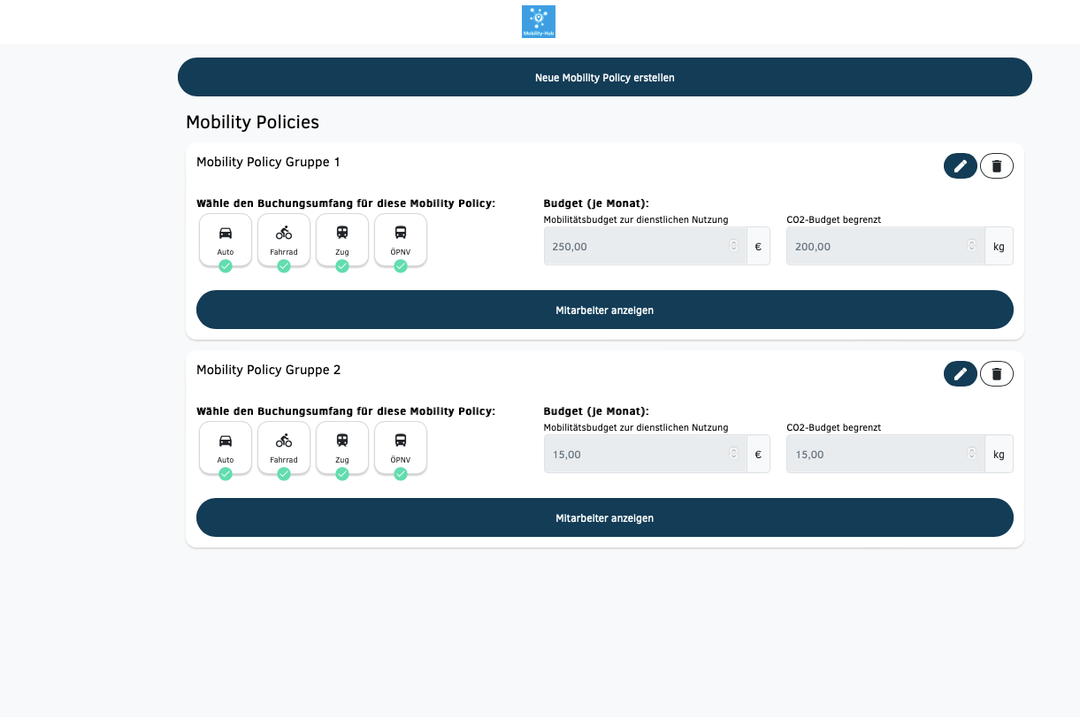1080x720 pixels.
Task: Focus the 250,00 mobility budget field
Action: [645, 246]
